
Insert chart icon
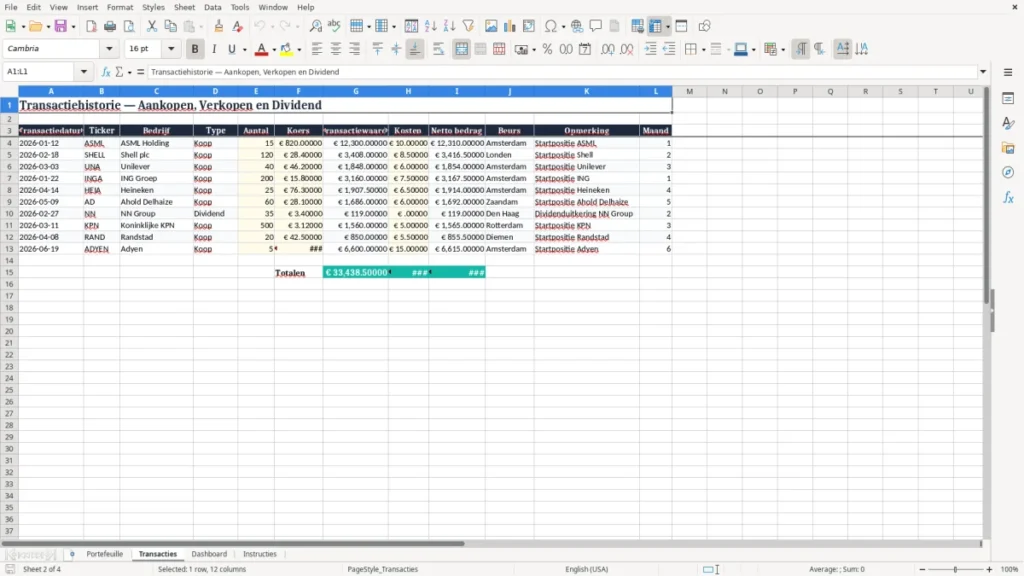509,26
